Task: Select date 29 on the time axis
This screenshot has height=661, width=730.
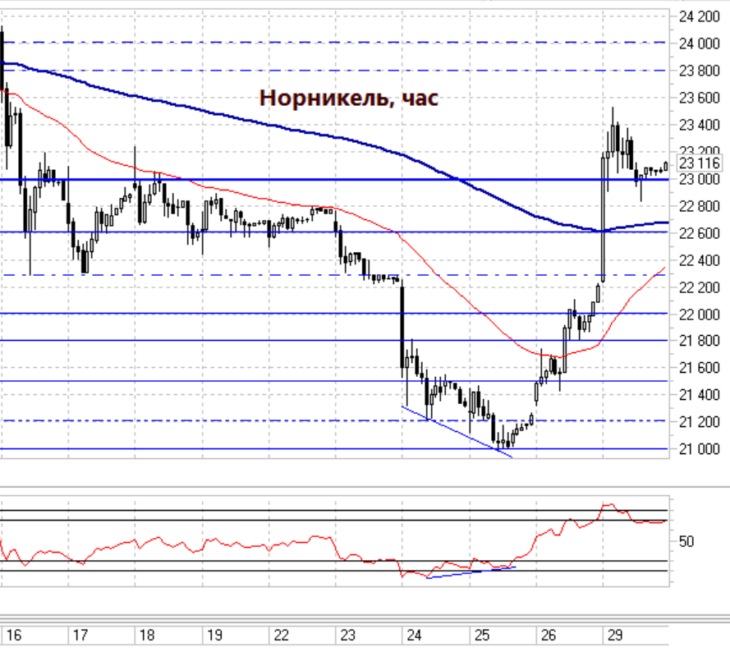Action: [x=615, y=635]
